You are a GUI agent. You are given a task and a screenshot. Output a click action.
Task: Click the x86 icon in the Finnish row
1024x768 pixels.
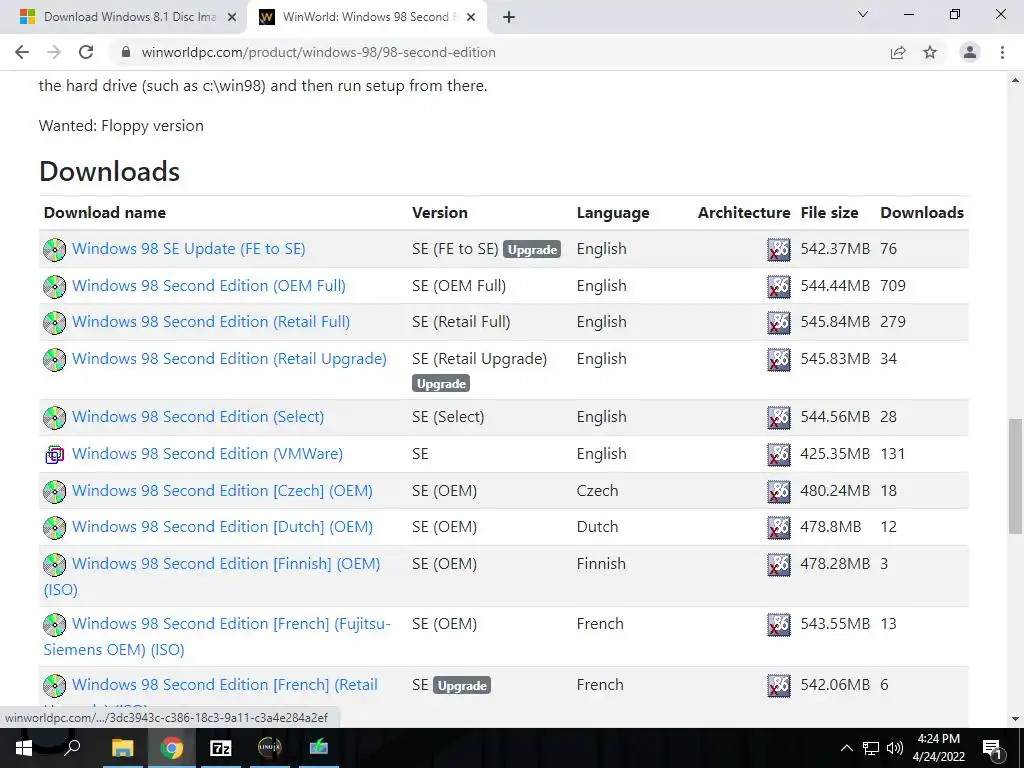point(778,564)
